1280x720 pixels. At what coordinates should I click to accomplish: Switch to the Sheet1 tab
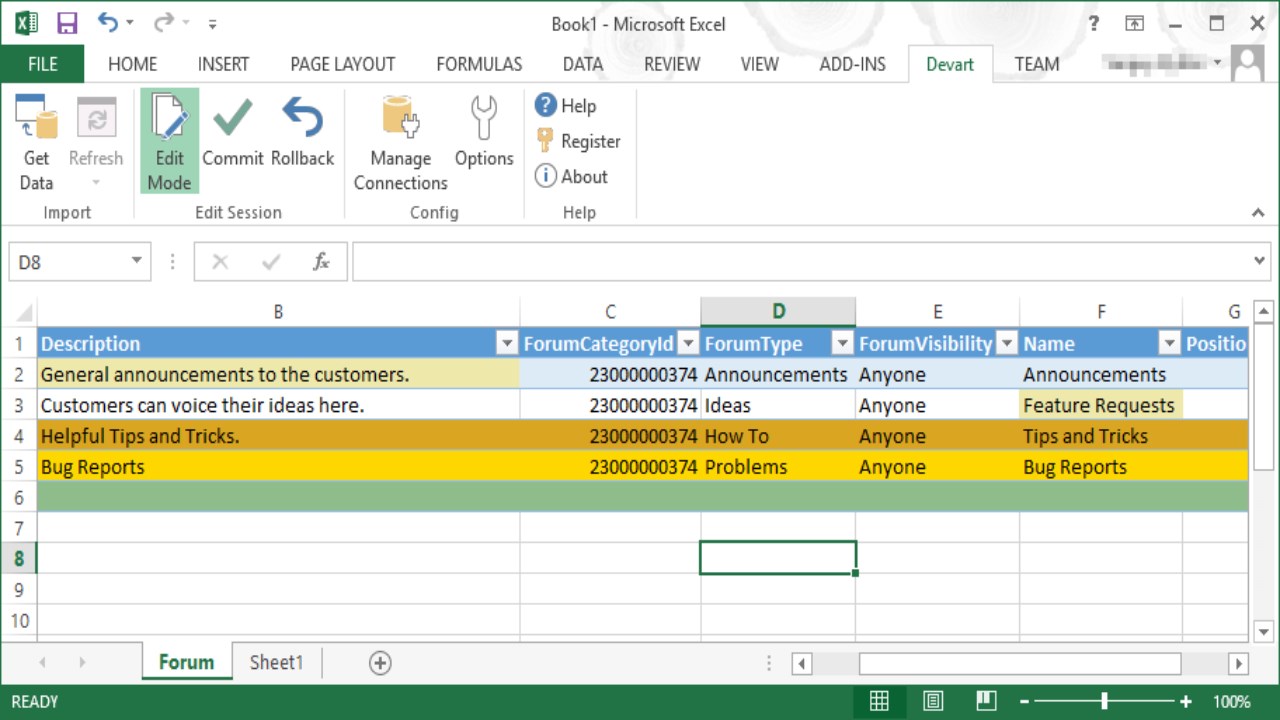click(276, 662)
